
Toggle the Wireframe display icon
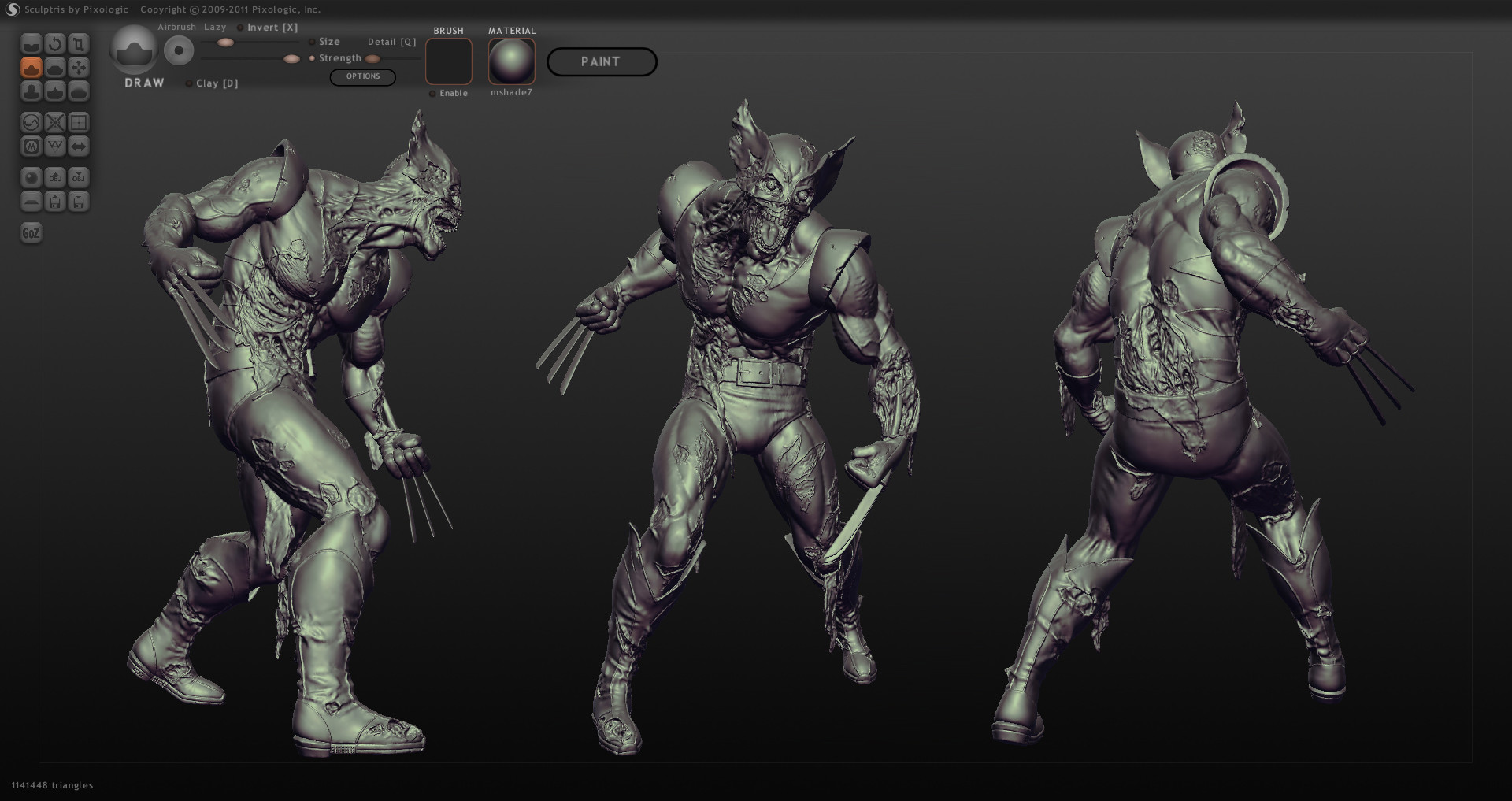click(54, 146)
